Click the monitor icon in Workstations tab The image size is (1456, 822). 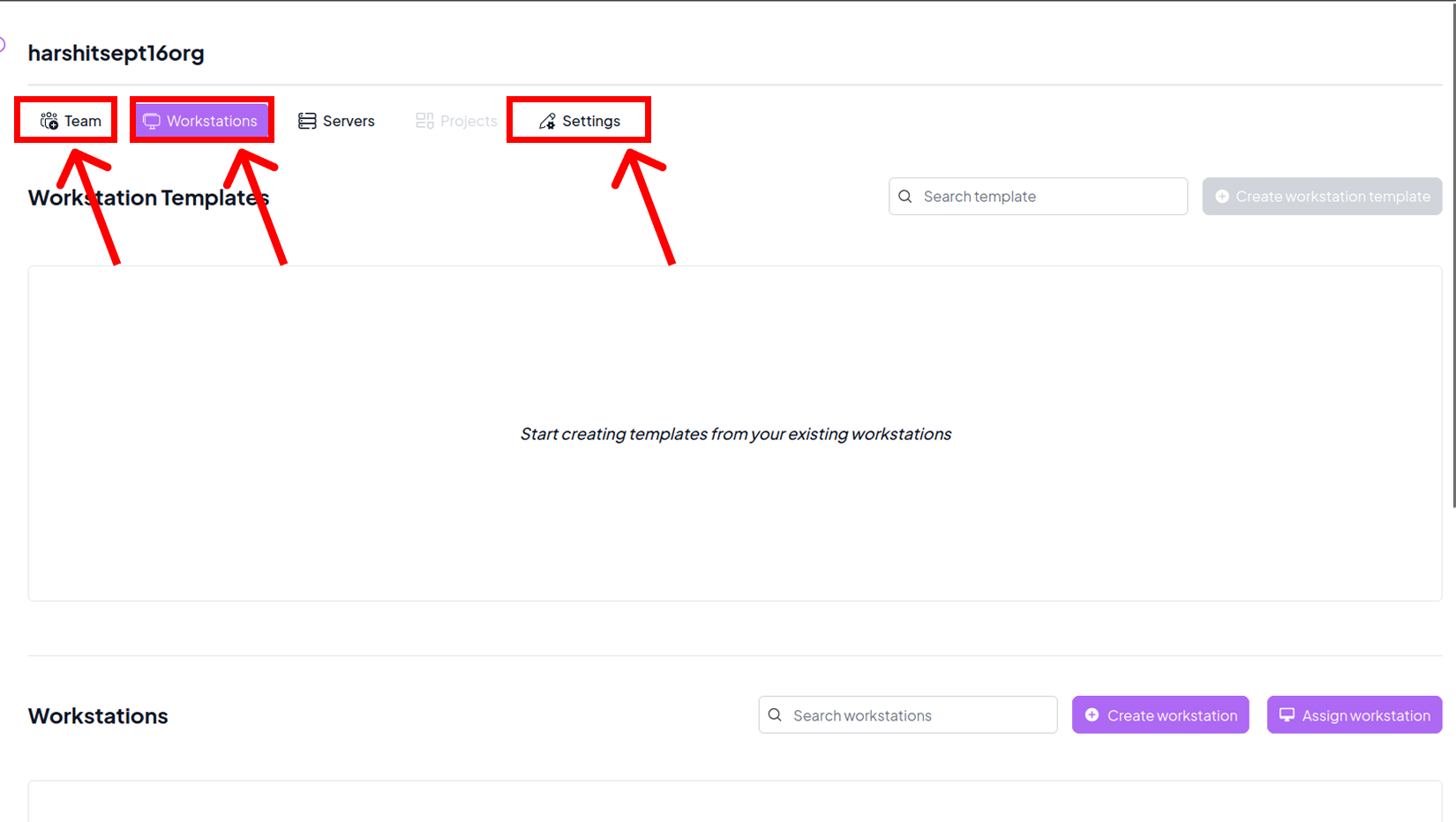point(152,121)
